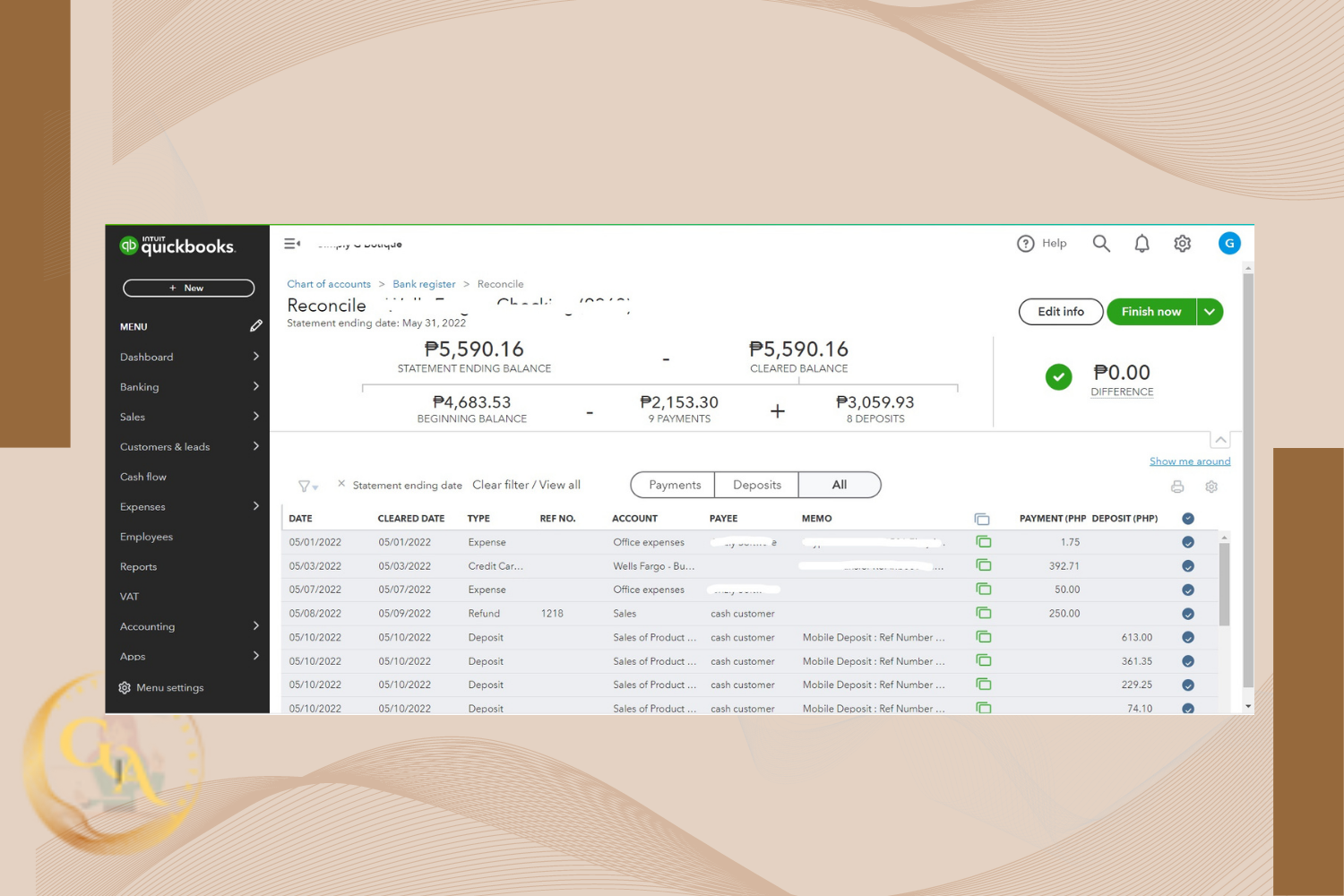This screenshot has height=896, width=1344.
Task: Click Show me around link
Action: point(1190,461)
